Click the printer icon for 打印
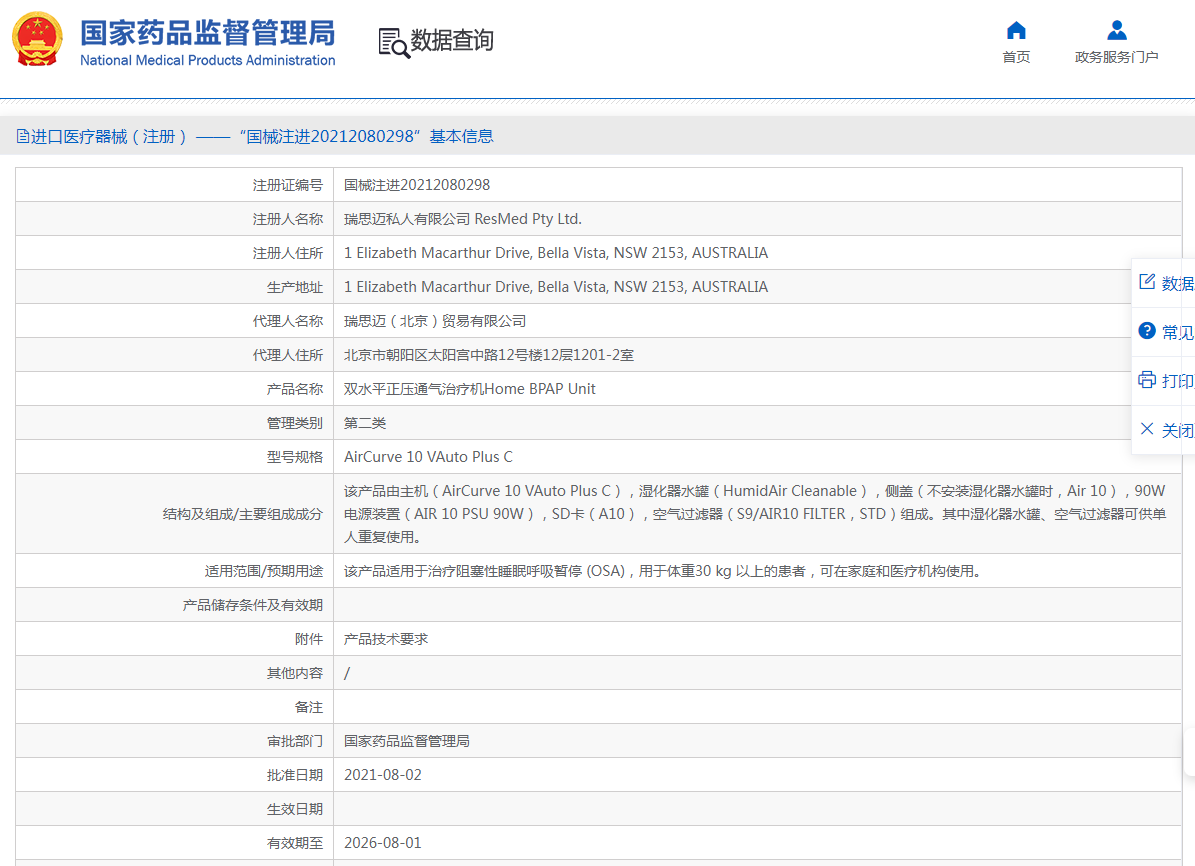This screenshot has height=866, width=1195. (1147, 380)
